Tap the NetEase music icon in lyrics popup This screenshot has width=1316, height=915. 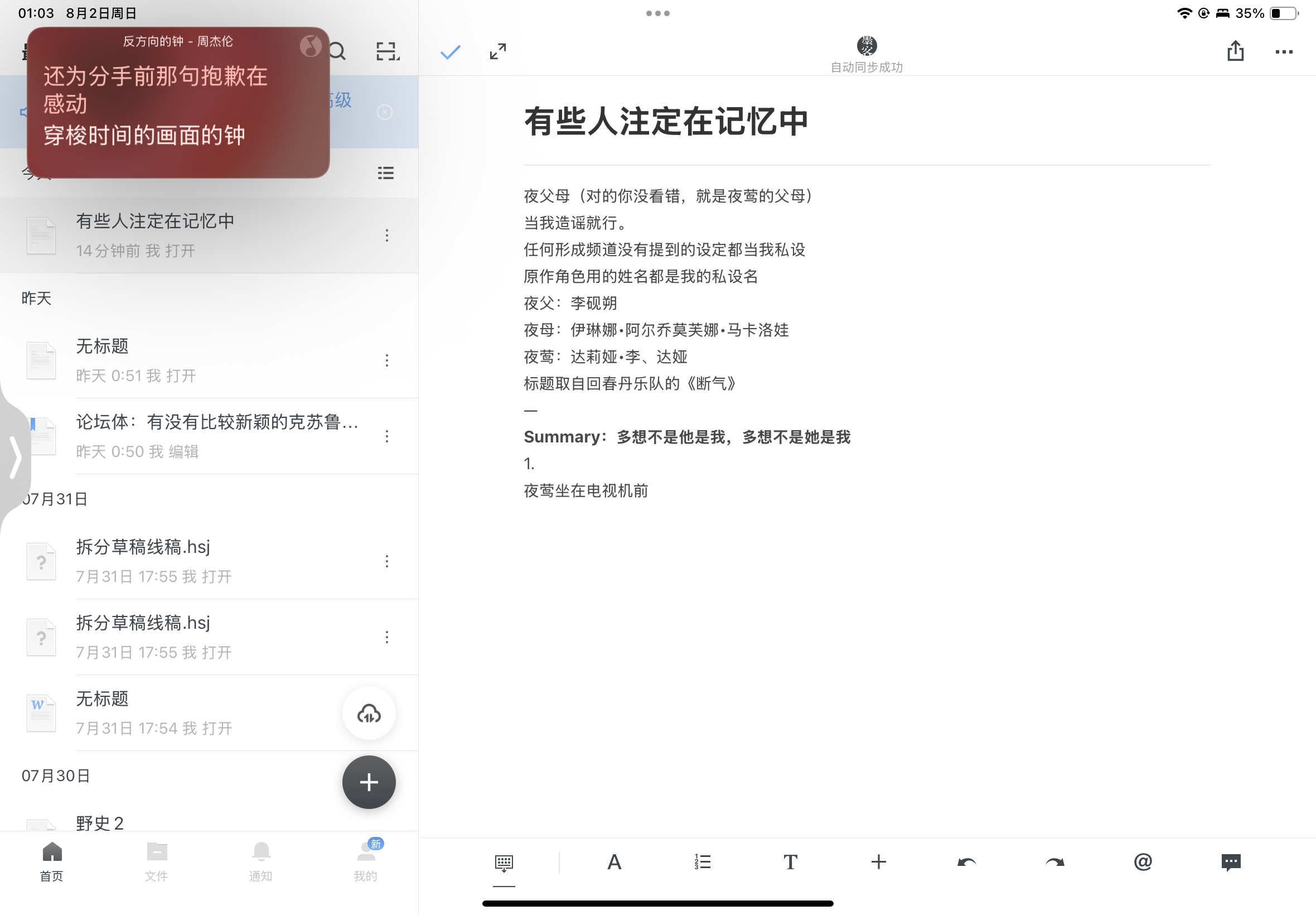(x=311, y=46)
